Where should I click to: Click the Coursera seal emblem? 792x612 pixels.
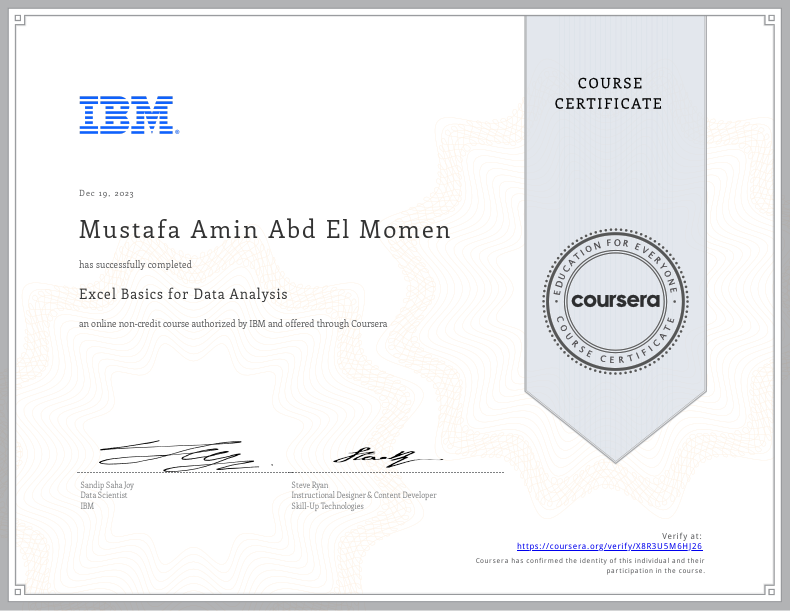(615, 301)
